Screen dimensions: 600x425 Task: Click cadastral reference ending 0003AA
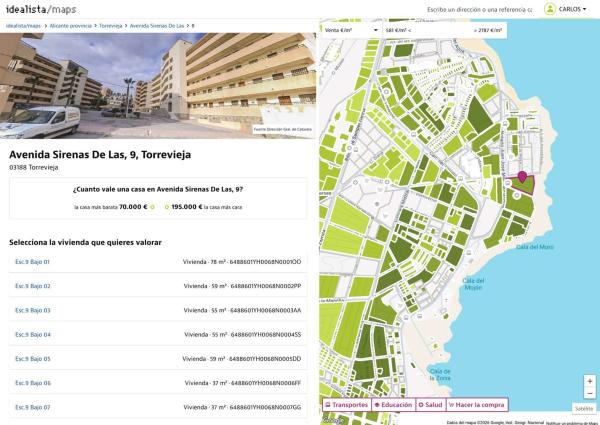point(265,310)
